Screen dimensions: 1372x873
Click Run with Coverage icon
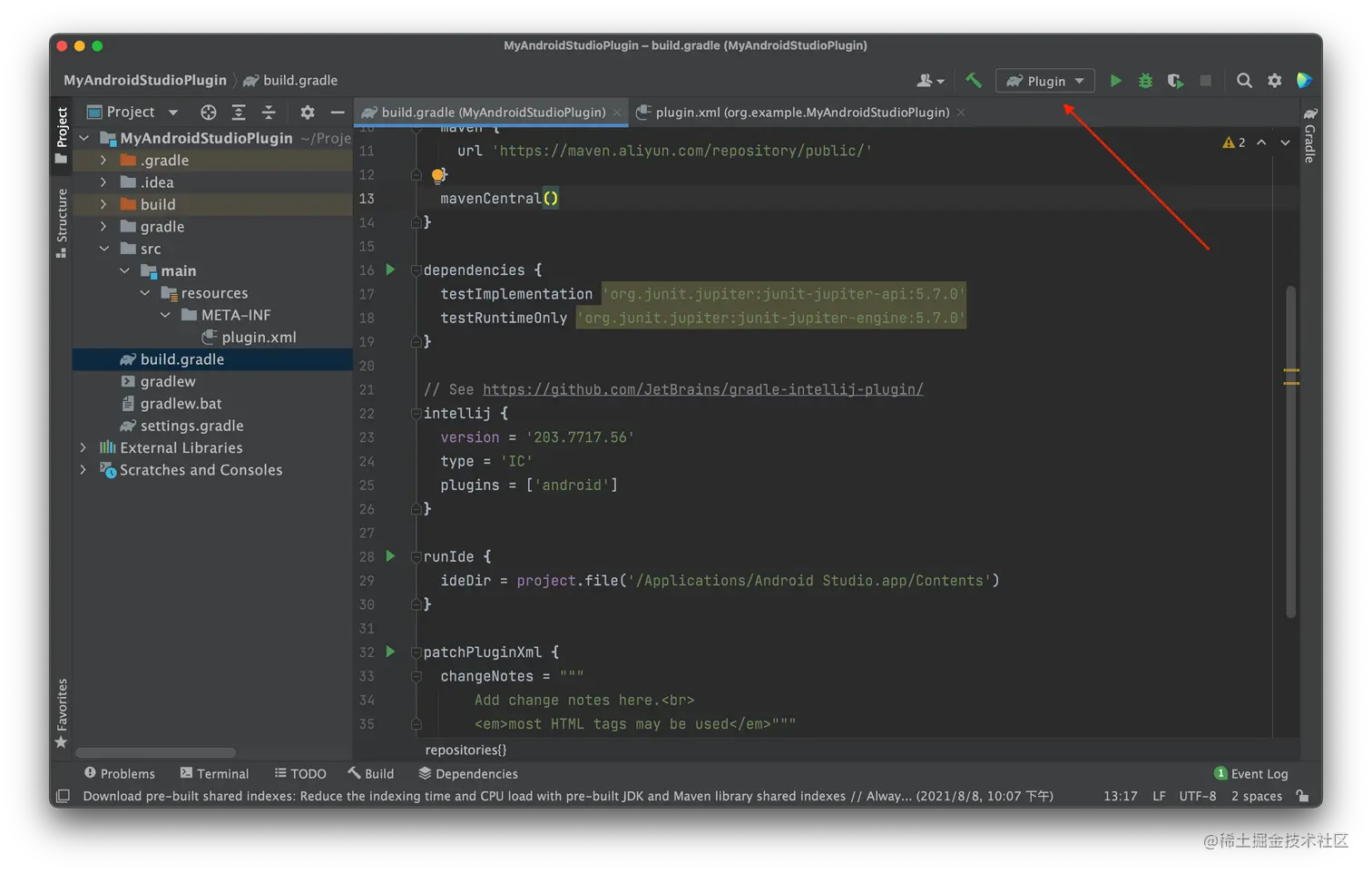(1175, 81)
